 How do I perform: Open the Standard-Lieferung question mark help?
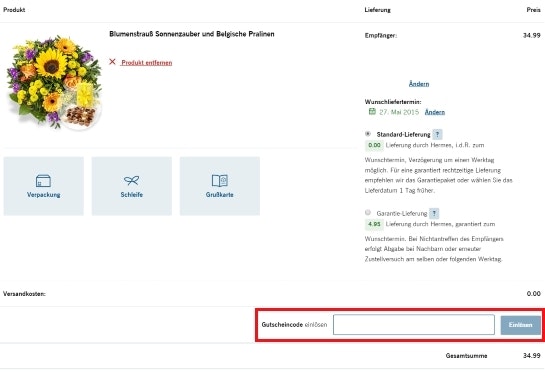[438, 134]
